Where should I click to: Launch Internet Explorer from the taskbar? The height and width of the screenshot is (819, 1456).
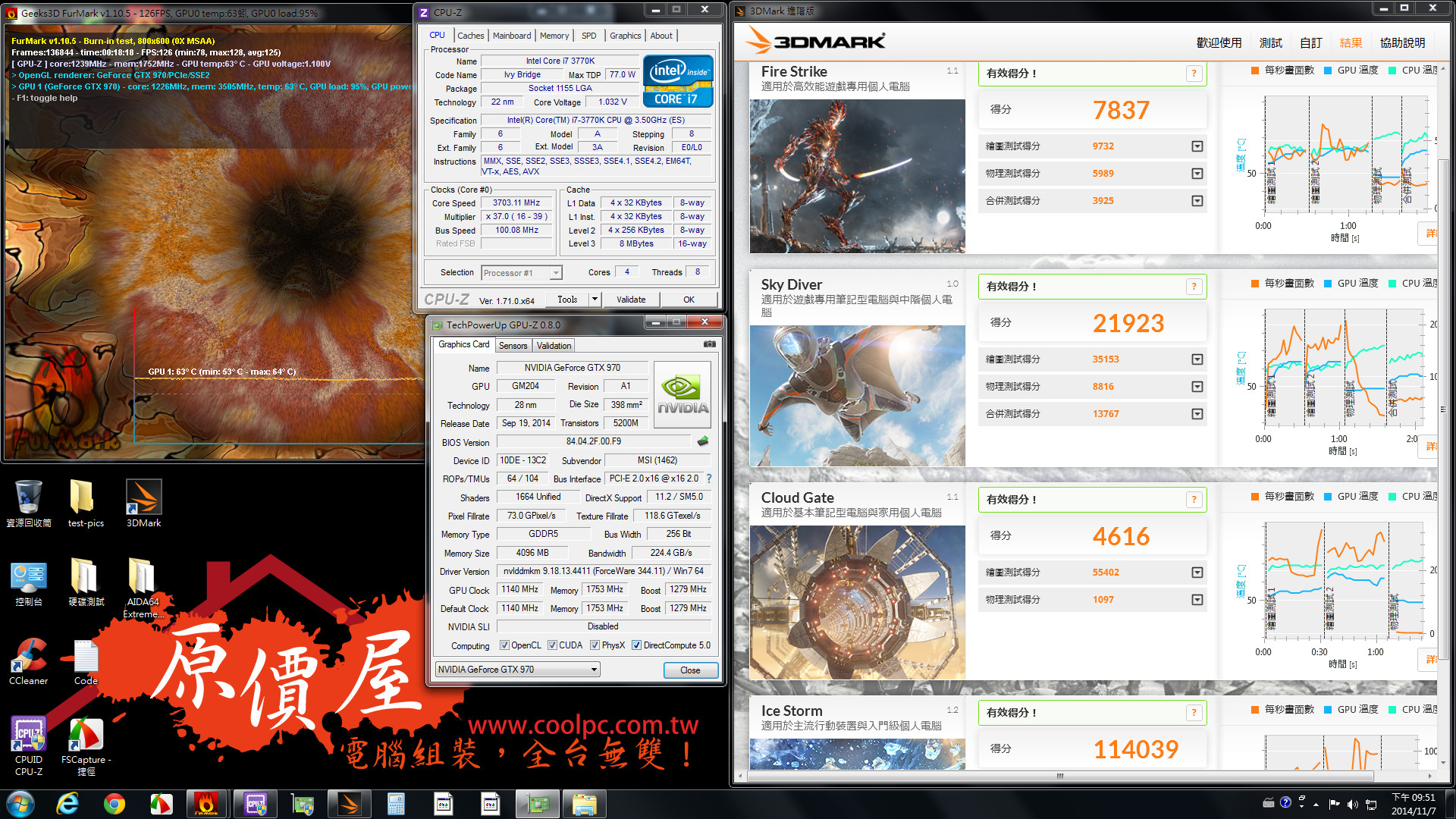pyautogui.click(x=67, y=804)
